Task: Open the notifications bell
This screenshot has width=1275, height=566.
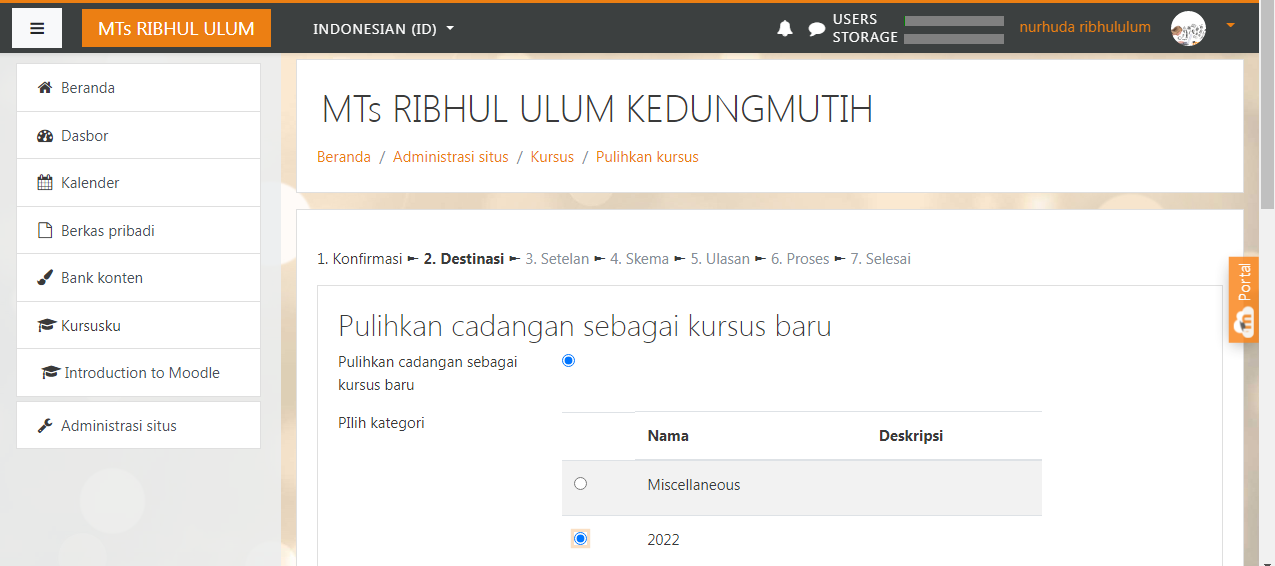Action: point(785,29)
